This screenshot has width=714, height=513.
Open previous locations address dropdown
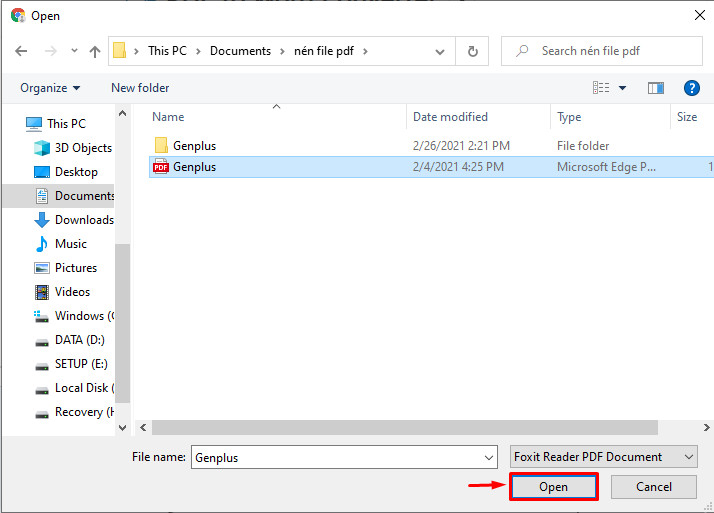tap(440, 51)
